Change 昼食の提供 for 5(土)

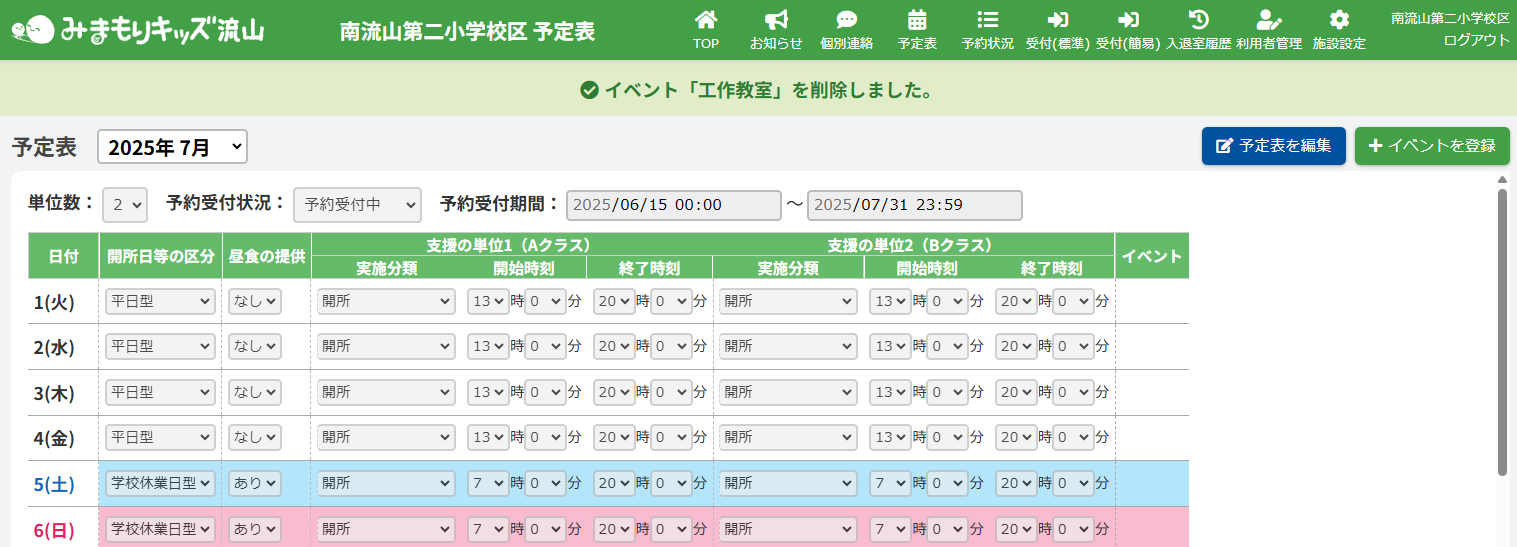[x=255, y=483]
